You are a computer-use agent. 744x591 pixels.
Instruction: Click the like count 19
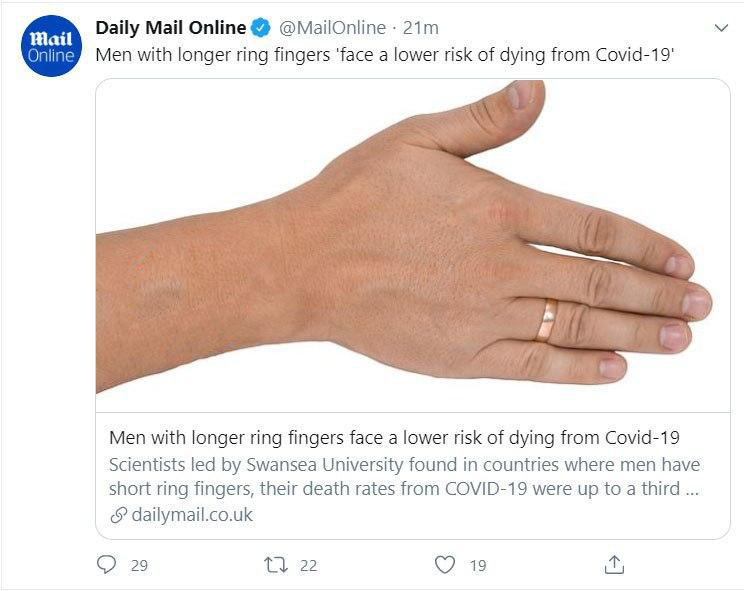coord(478,565)
